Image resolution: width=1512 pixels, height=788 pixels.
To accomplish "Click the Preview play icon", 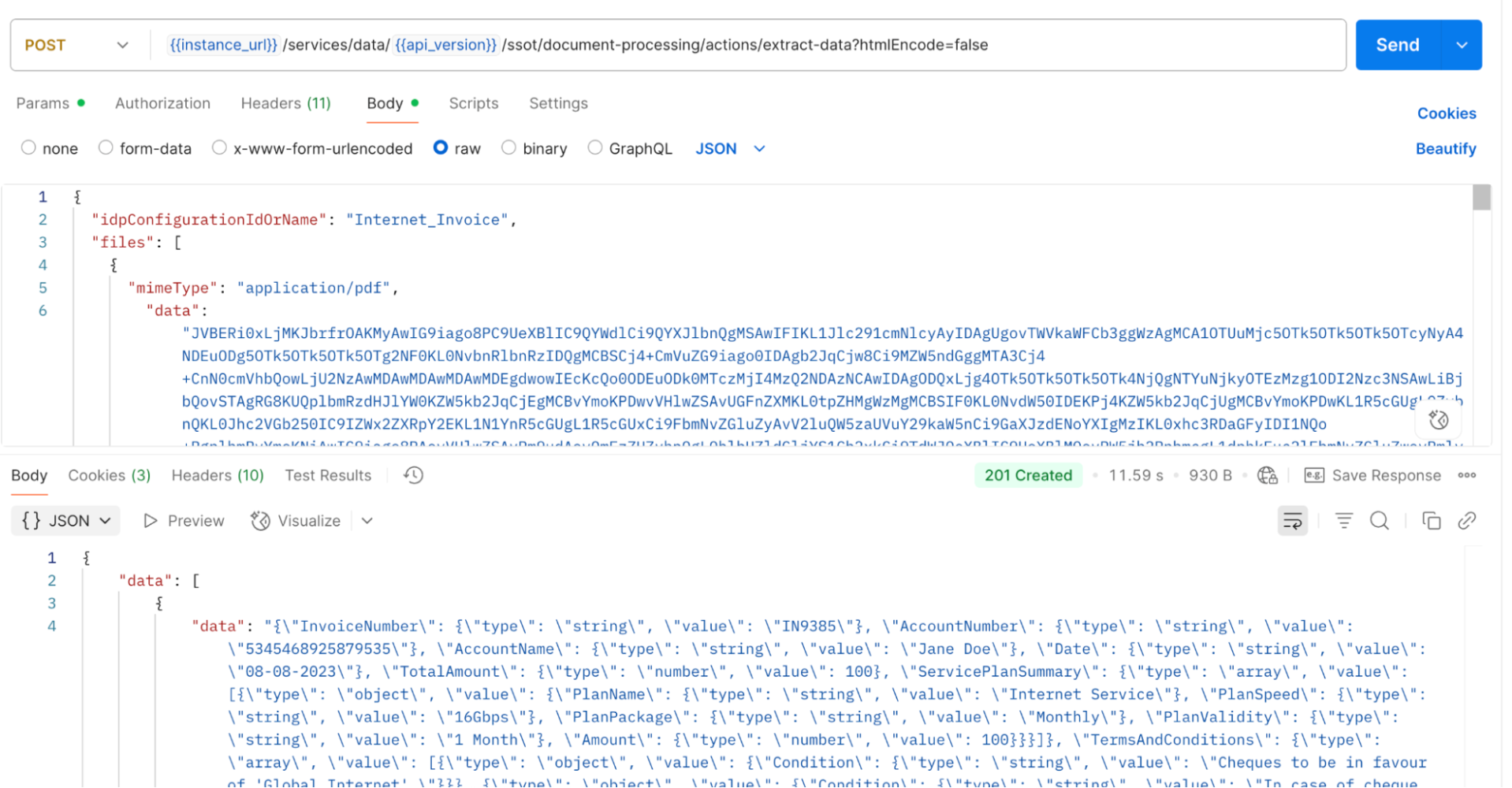I will [x=150, y=522].
